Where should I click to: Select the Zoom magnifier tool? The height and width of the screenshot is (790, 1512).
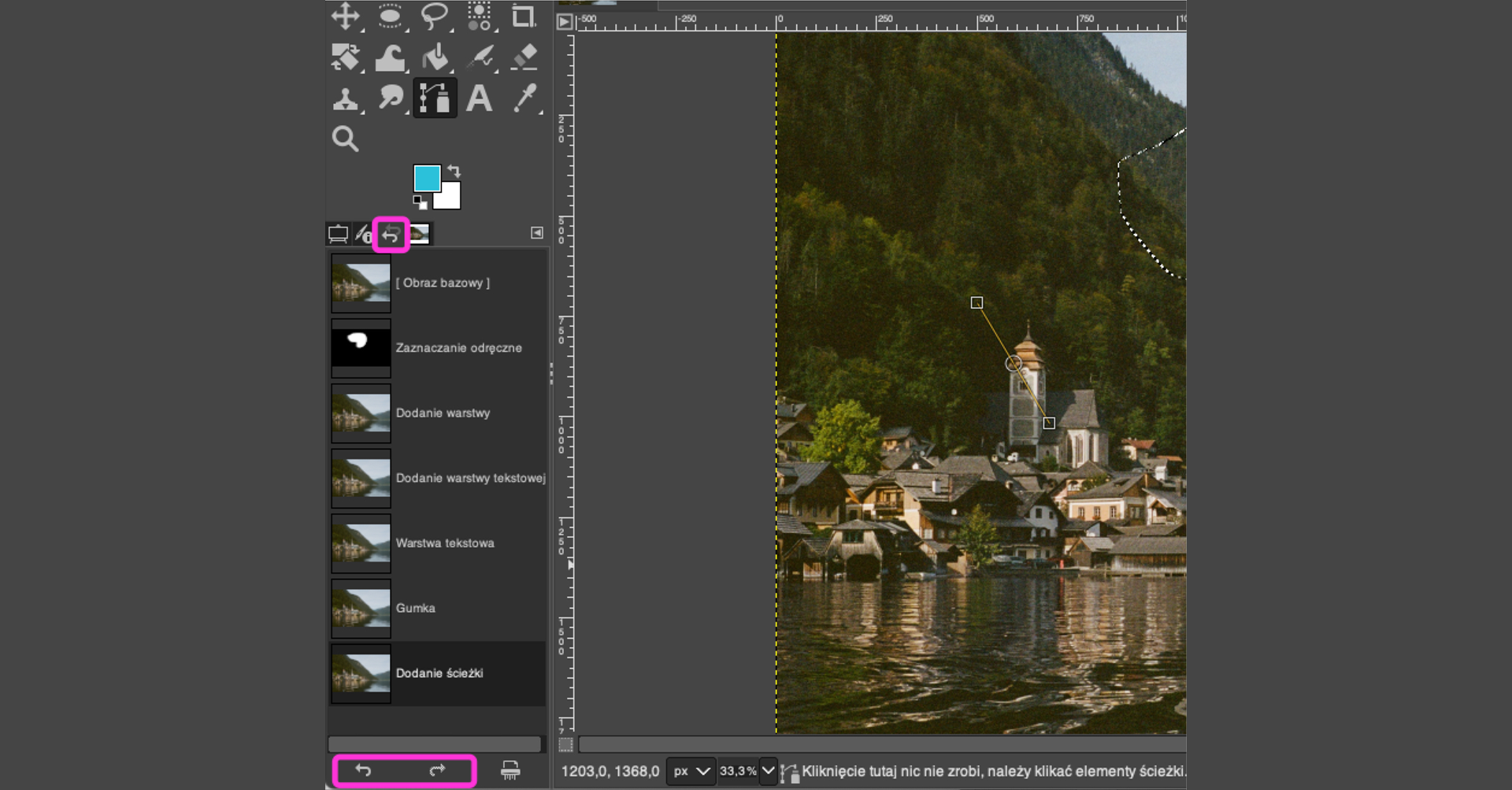click(345, 139)
